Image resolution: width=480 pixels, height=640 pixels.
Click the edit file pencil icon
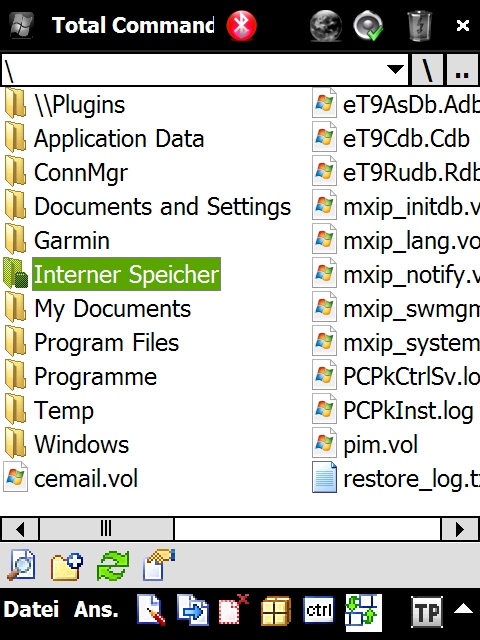(151, 610)
